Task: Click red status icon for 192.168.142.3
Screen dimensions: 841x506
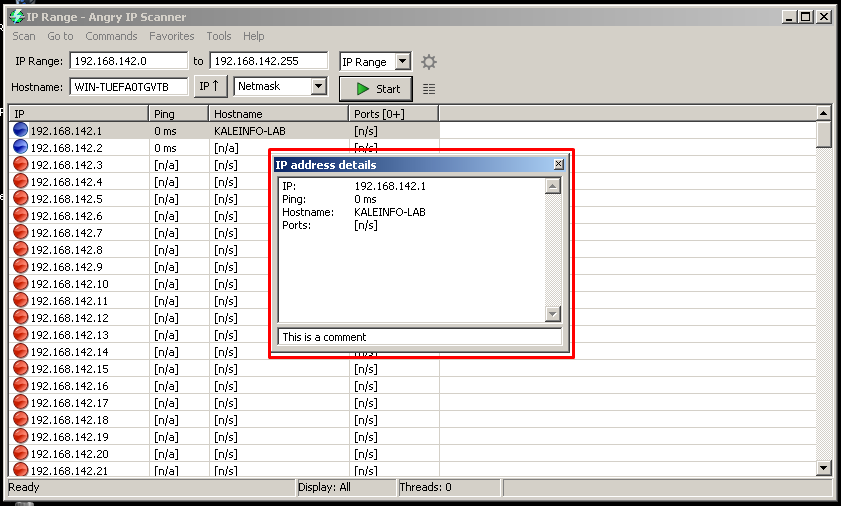Action: [x=20, y=164]
